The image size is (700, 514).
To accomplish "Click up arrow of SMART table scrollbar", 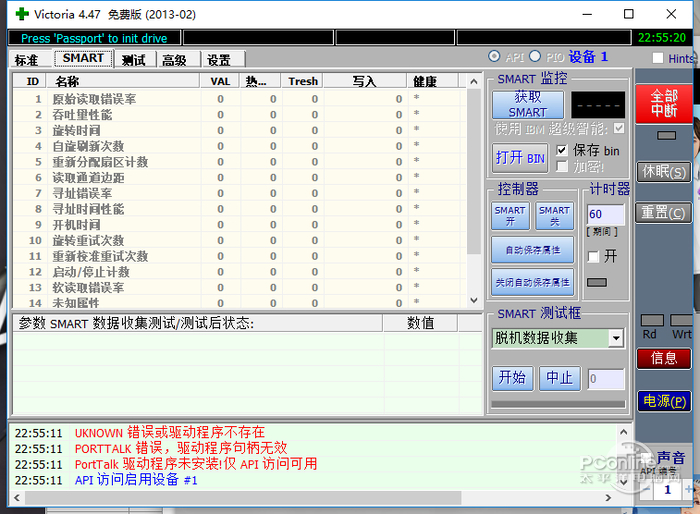I will click(474, 82).
